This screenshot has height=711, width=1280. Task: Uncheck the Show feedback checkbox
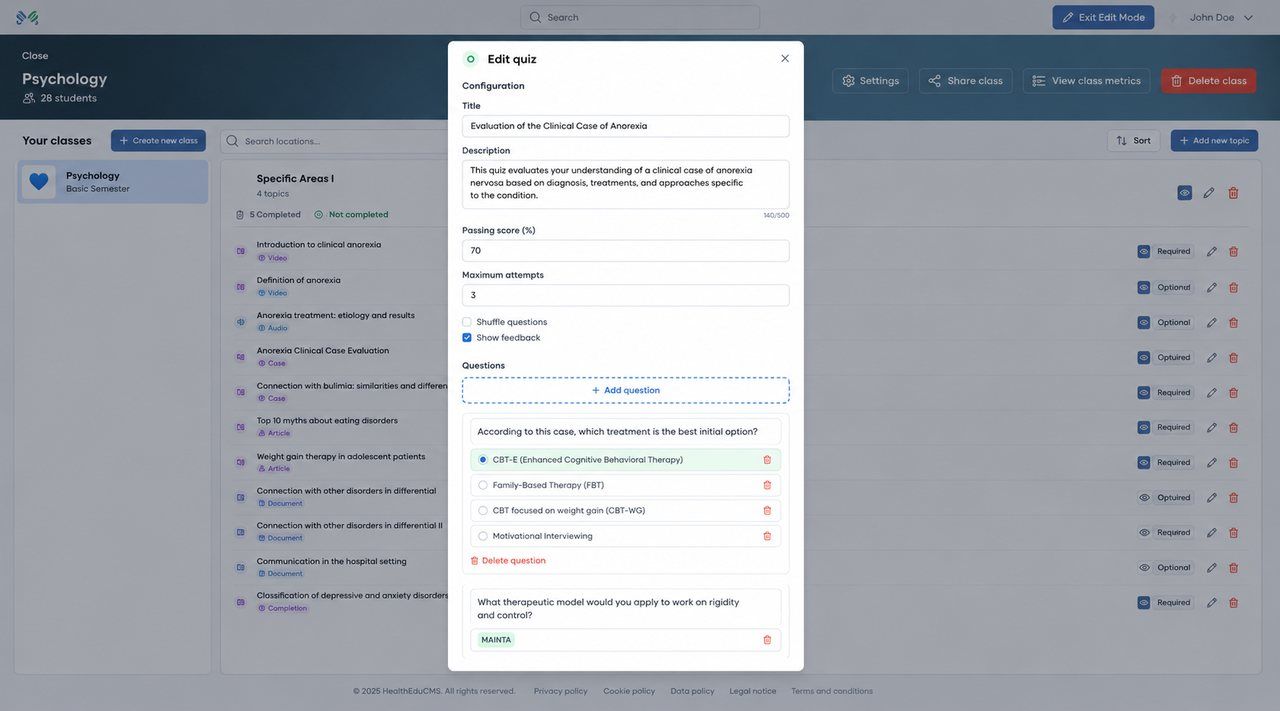coord(467,338)
